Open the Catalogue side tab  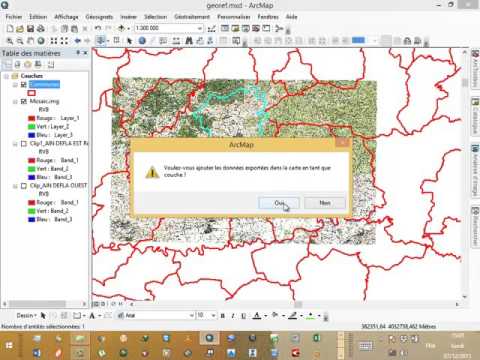(475, 115)
